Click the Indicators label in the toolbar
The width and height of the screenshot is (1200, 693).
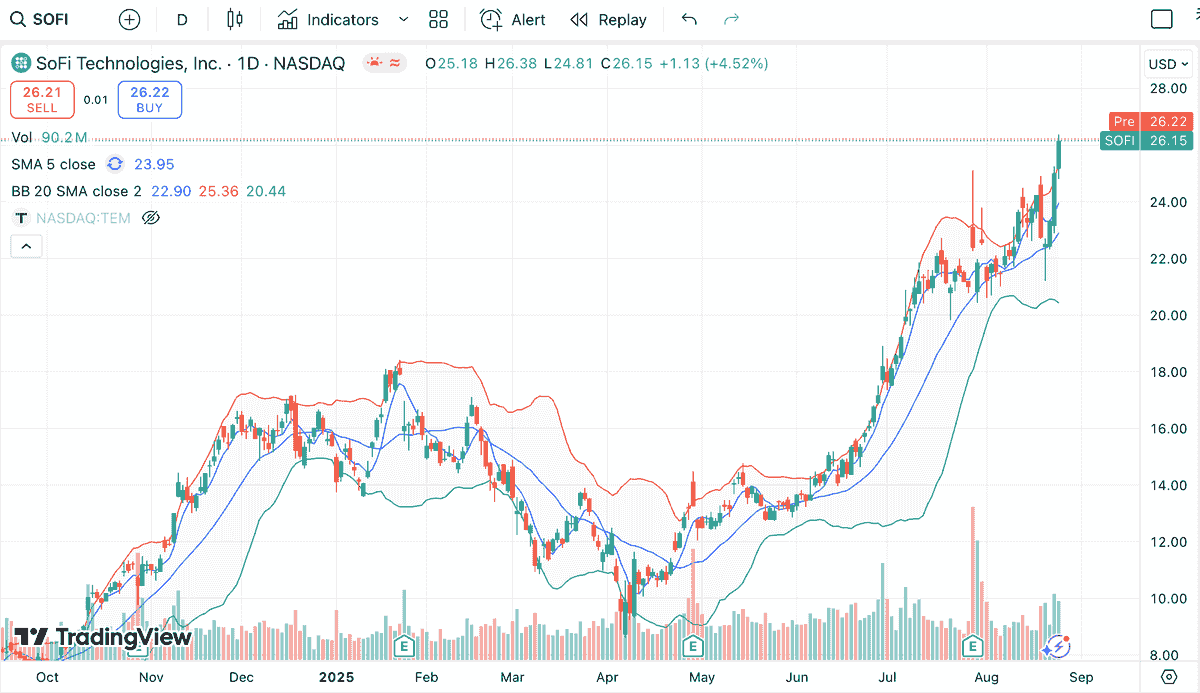343,20
